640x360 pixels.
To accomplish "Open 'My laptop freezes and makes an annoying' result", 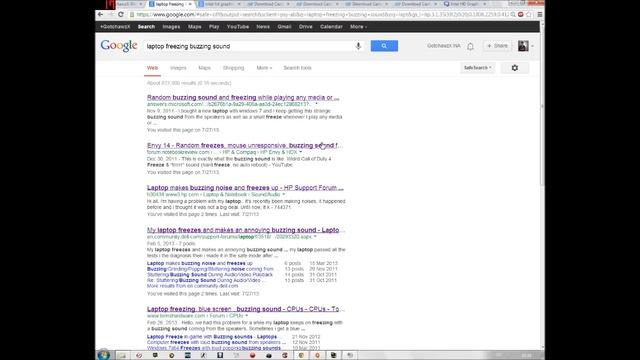I will (245, 230).
